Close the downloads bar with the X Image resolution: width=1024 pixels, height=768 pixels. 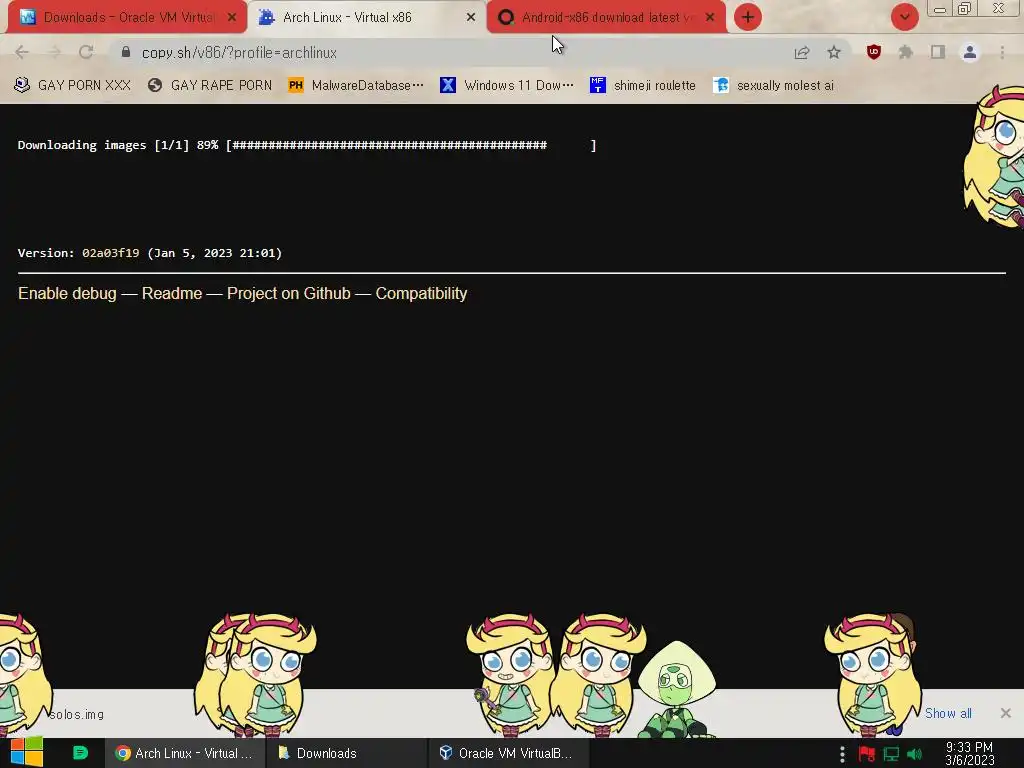1006,713
